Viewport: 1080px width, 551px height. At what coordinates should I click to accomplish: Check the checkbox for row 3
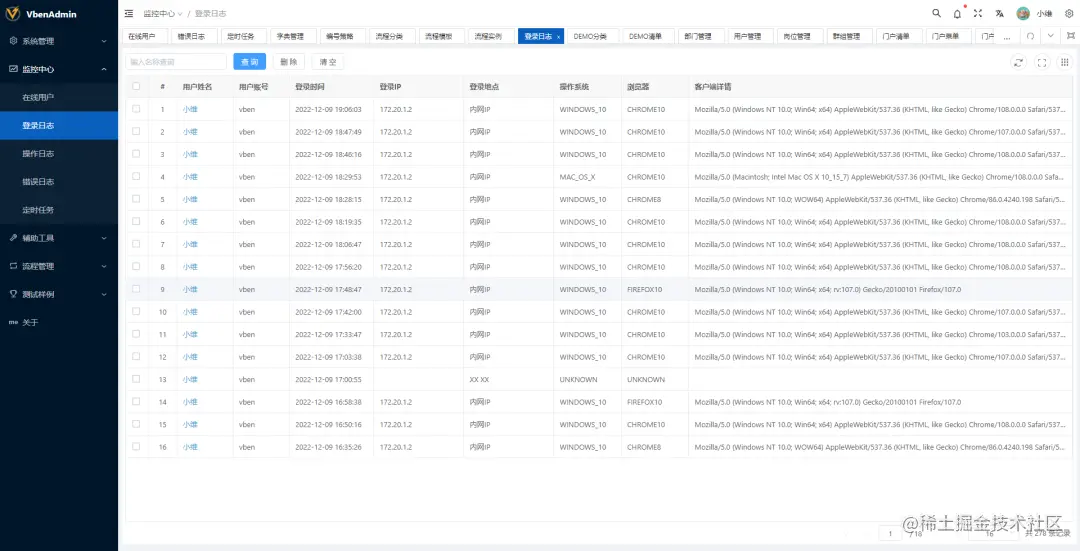point(136,154)
